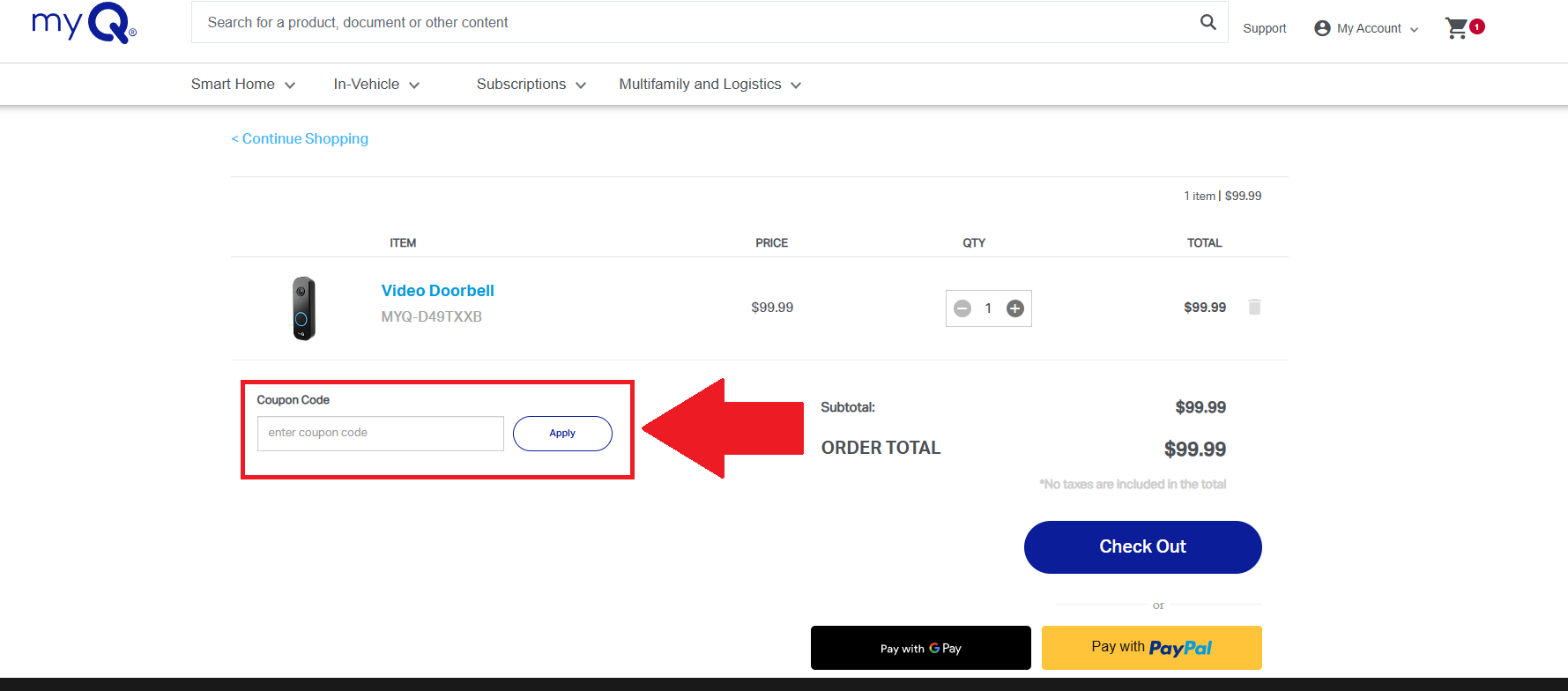
Task: Open the Video Doorbell product link
Action: (437, 290)
